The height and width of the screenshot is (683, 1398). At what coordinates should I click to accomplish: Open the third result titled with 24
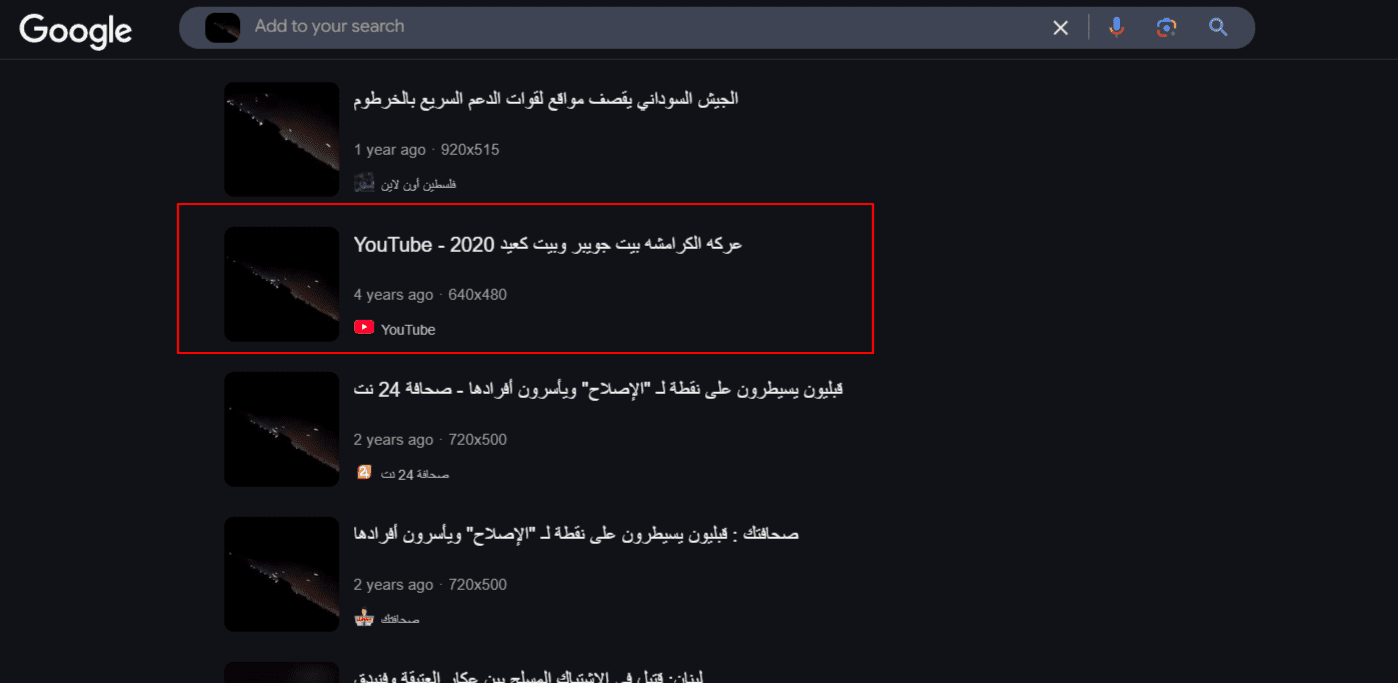pyautogui.click(x=598, y=389)
